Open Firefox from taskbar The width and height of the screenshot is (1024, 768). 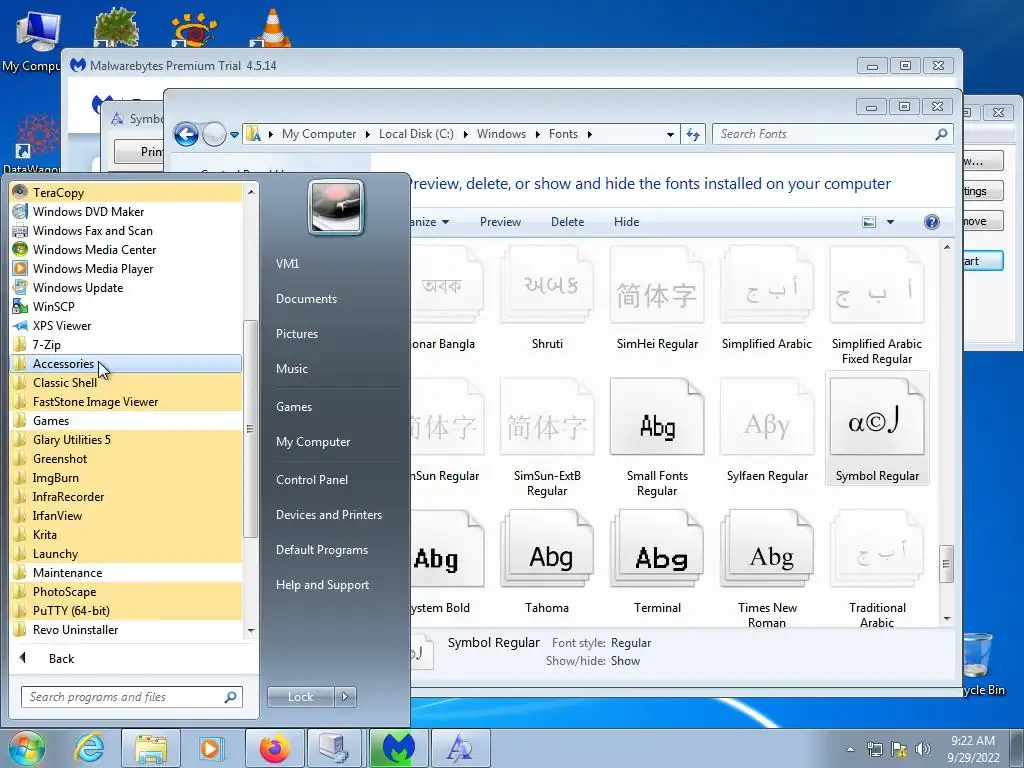tap(274, 748)
